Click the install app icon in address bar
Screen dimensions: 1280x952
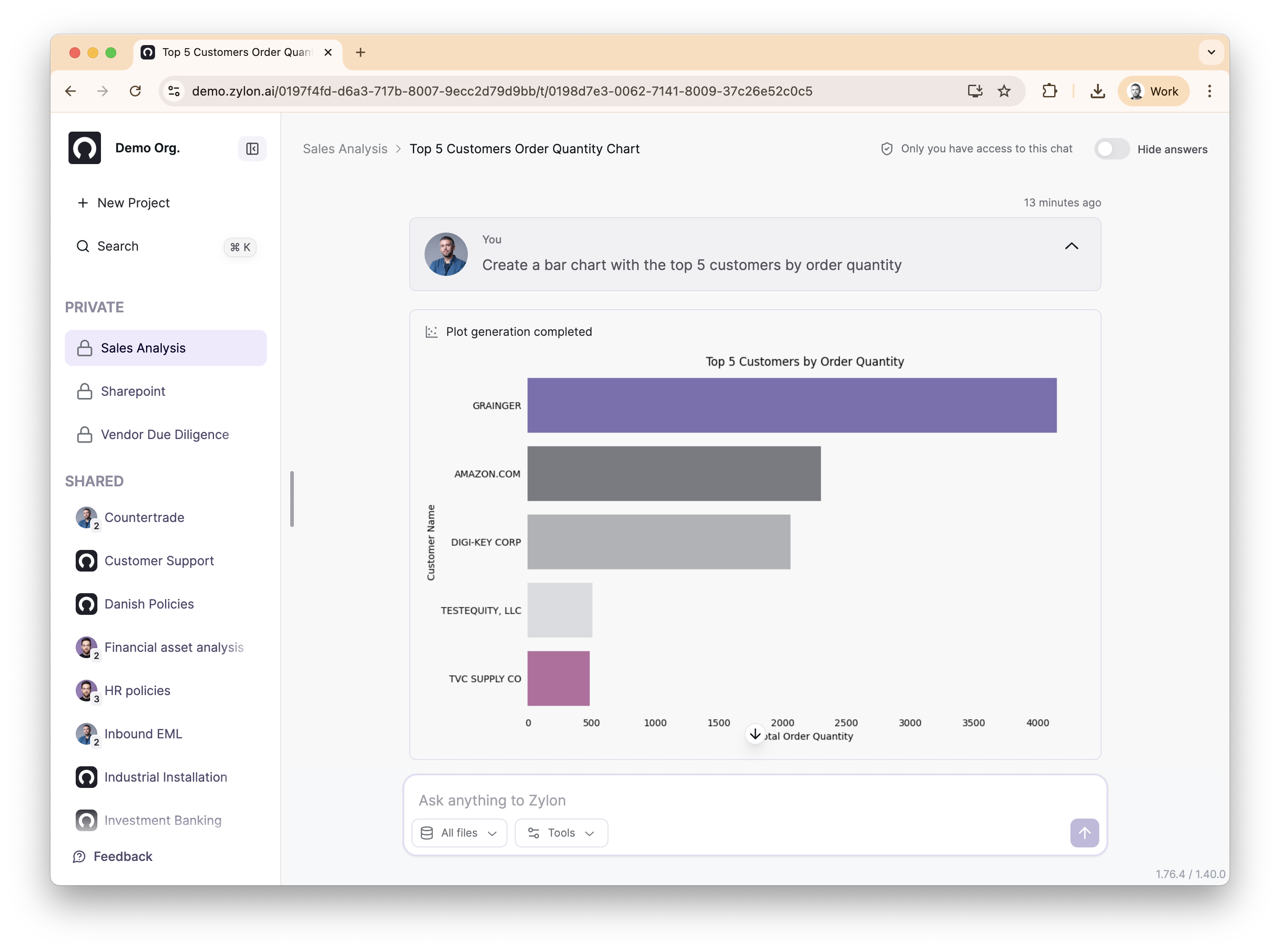[975, 91]
